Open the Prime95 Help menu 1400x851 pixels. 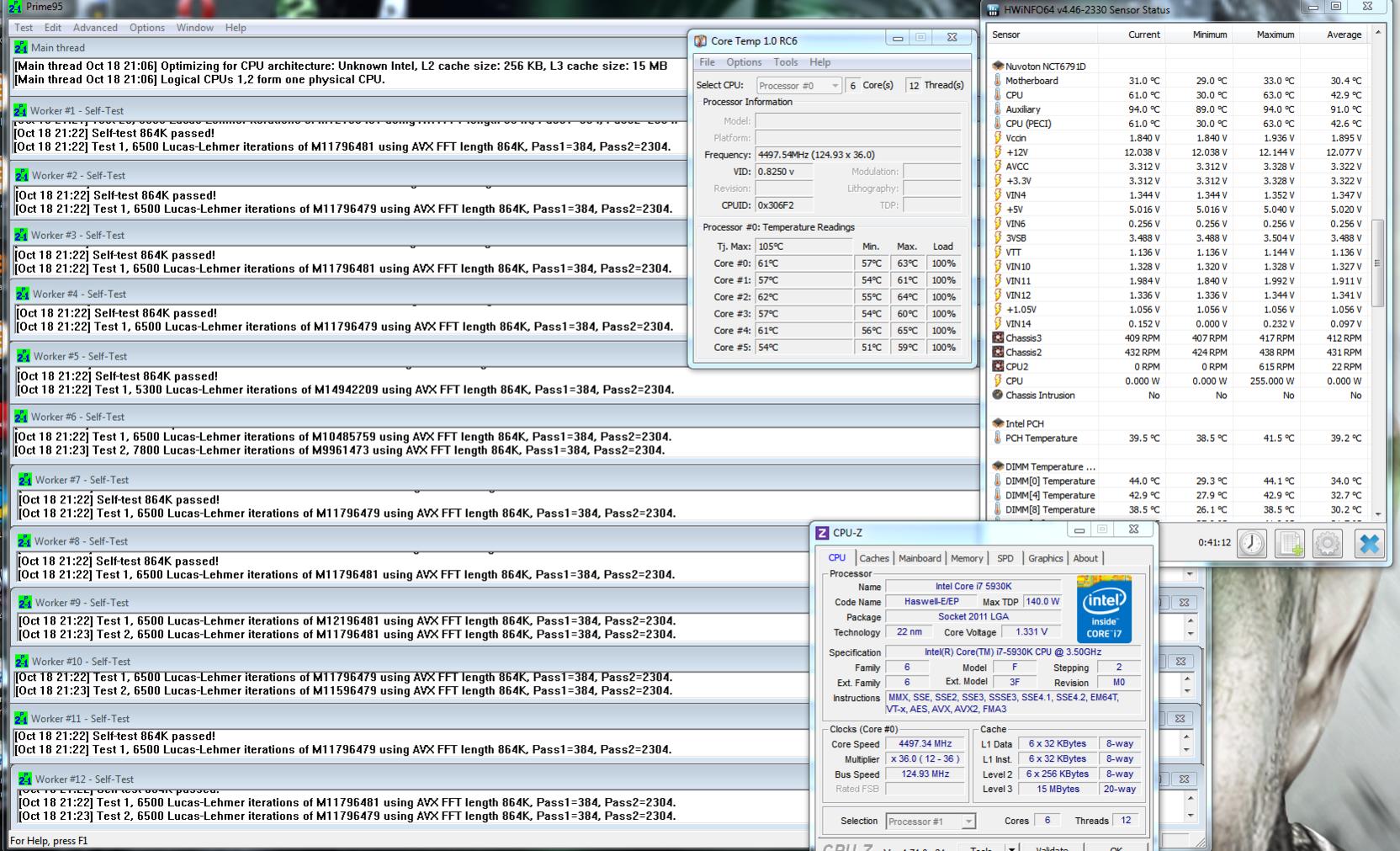[236, 28]
